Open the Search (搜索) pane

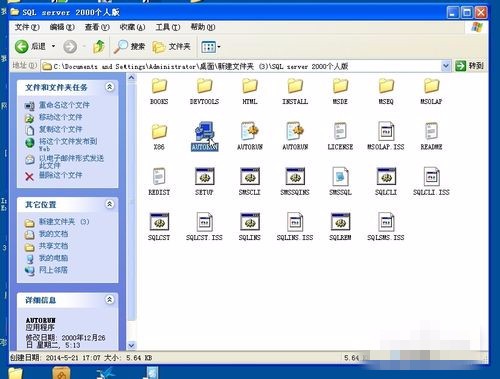tap(129, 47)
